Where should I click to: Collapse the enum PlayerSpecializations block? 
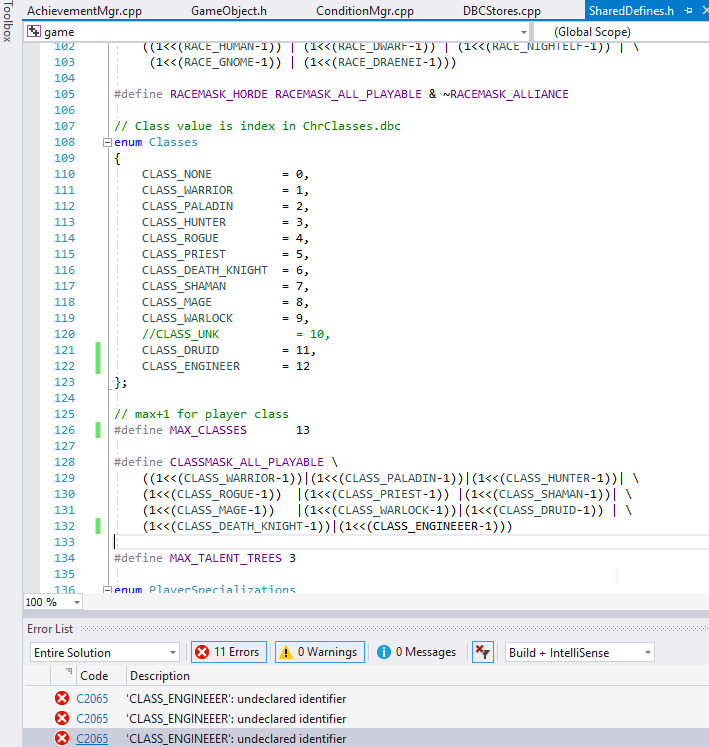coord(107,590)
